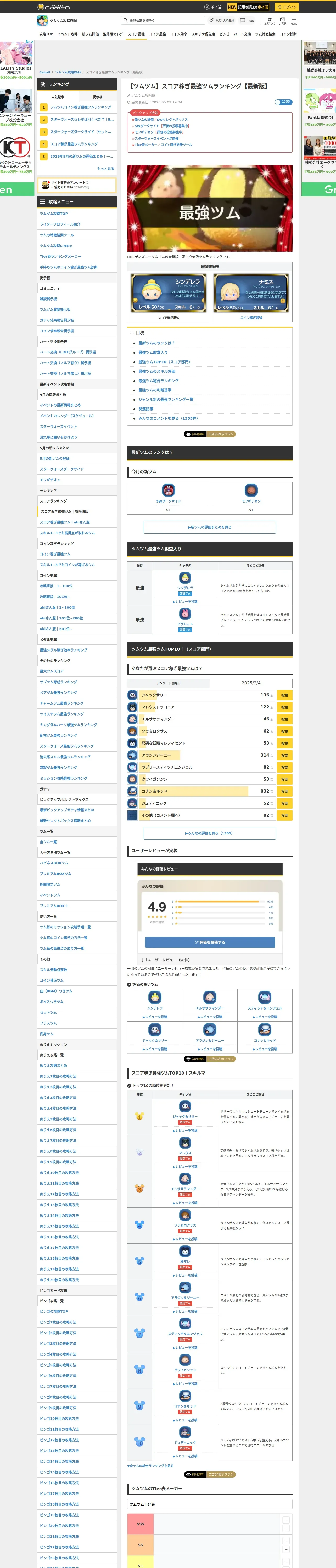Click the 記事を読んでポイ活 banner button
Screen dimensions: 336x1568
click(x=248, y=7)
